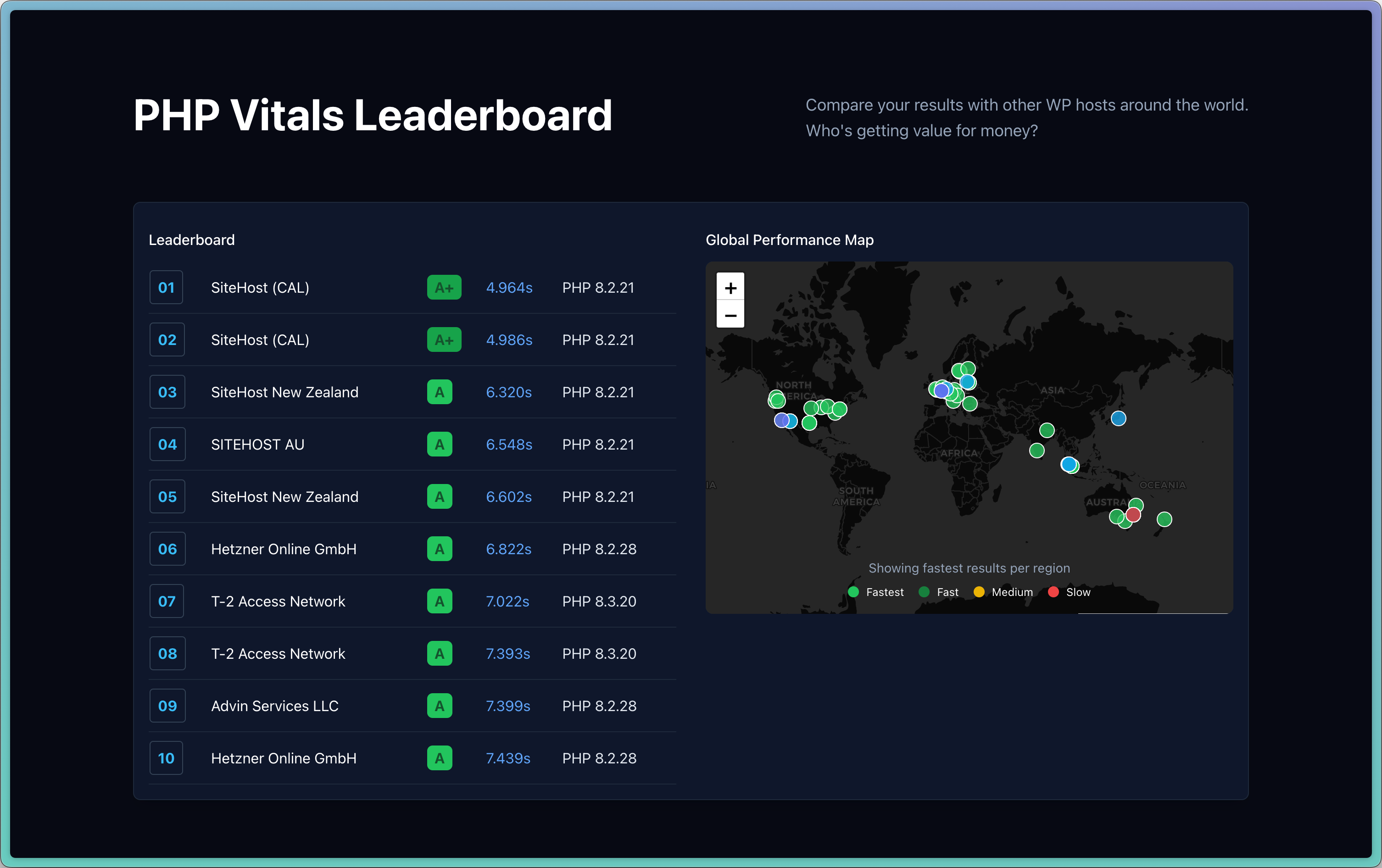Click the blue map marker near Japan

pyautogui.click(x=1118, y=418)
